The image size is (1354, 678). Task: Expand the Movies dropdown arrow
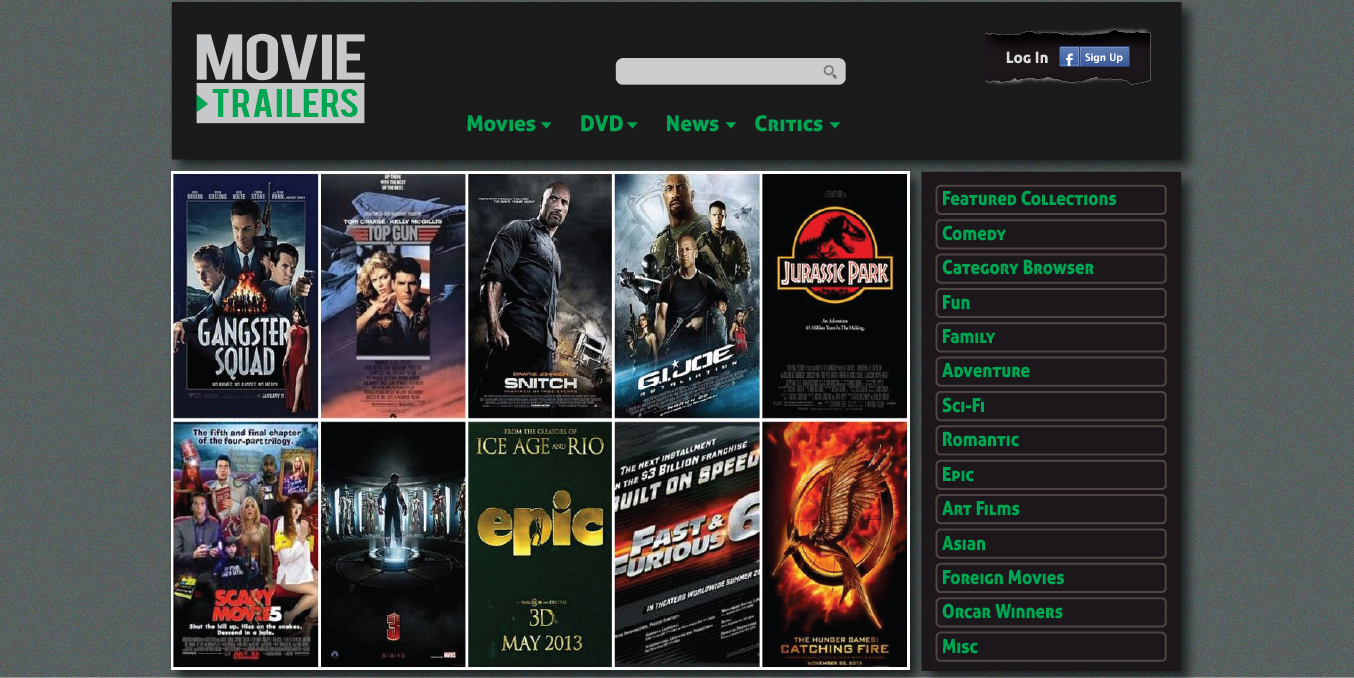point(546,125)
